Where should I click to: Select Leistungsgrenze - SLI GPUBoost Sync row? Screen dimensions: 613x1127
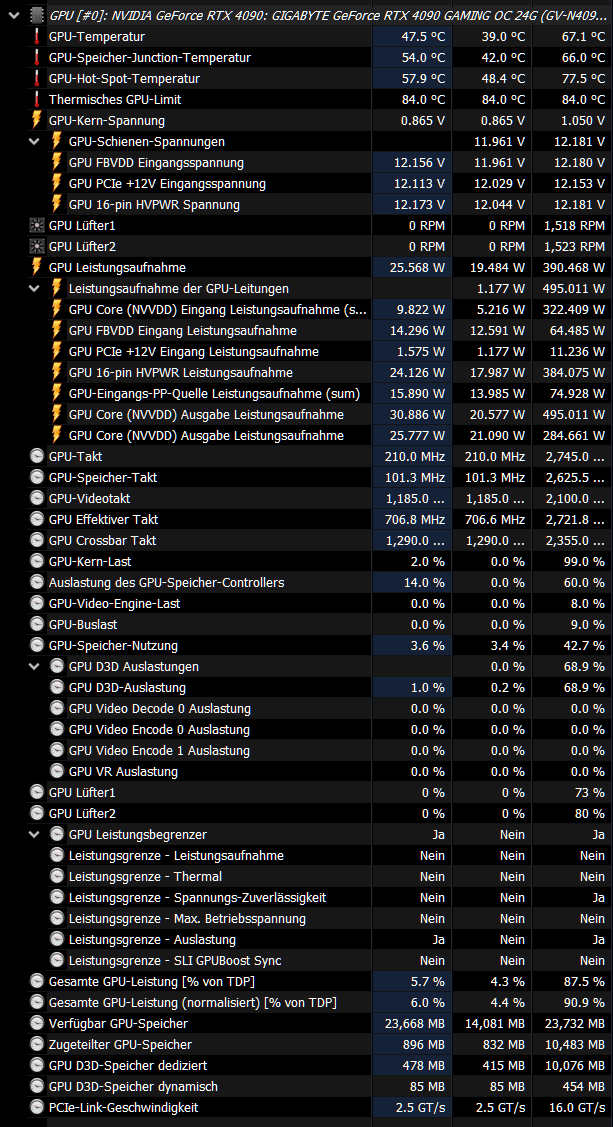(x=175, y=960)
